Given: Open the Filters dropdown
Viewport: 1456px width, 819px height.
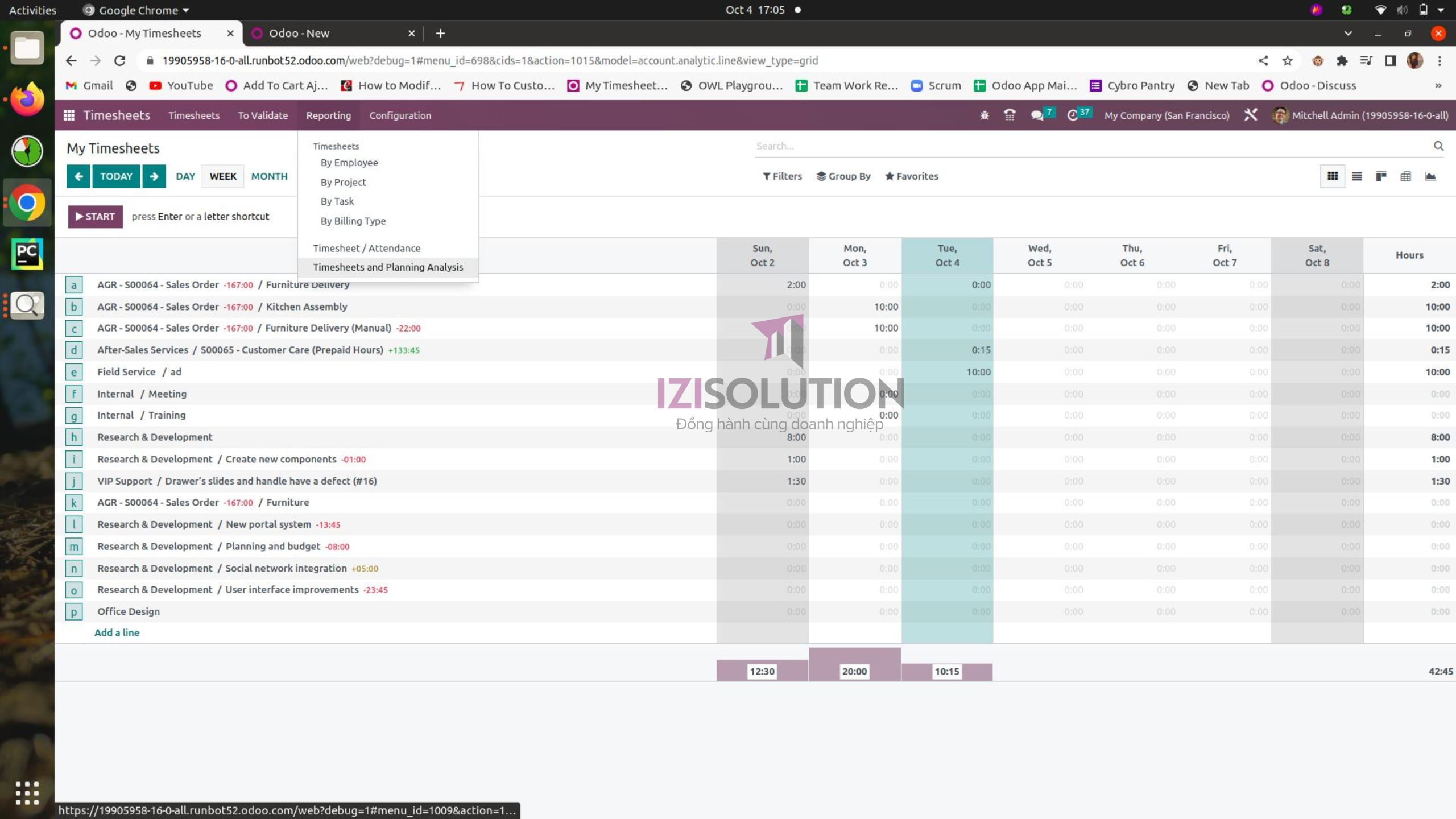Looking at the screenshot, I should pos(783,176).
